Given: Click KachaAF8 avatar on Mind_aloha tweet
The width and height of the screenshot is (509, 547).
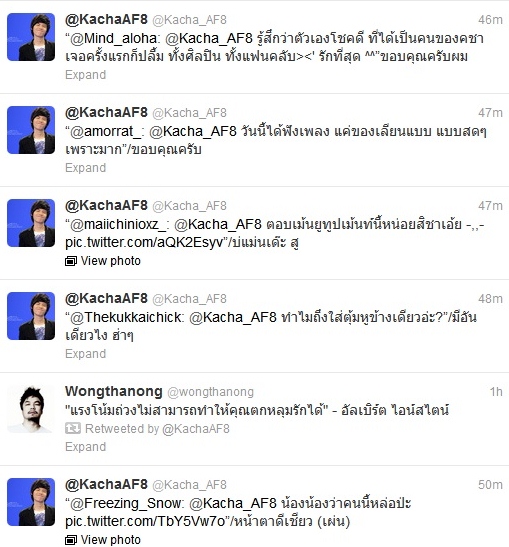Looking at the screenshot, I should coord(31,37).
